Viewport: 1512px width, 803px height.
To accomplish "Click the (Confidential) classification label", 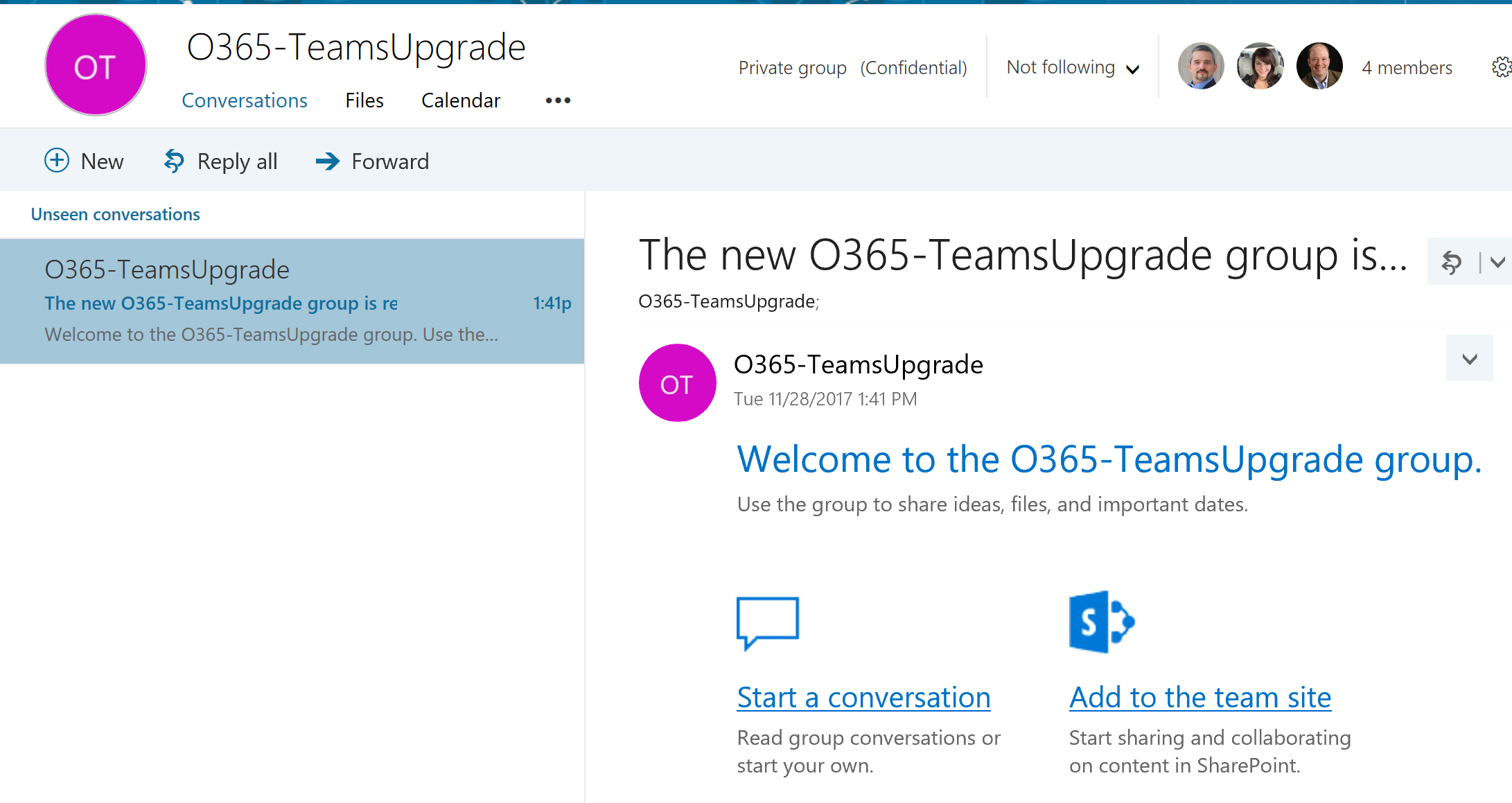I will 913,68.
